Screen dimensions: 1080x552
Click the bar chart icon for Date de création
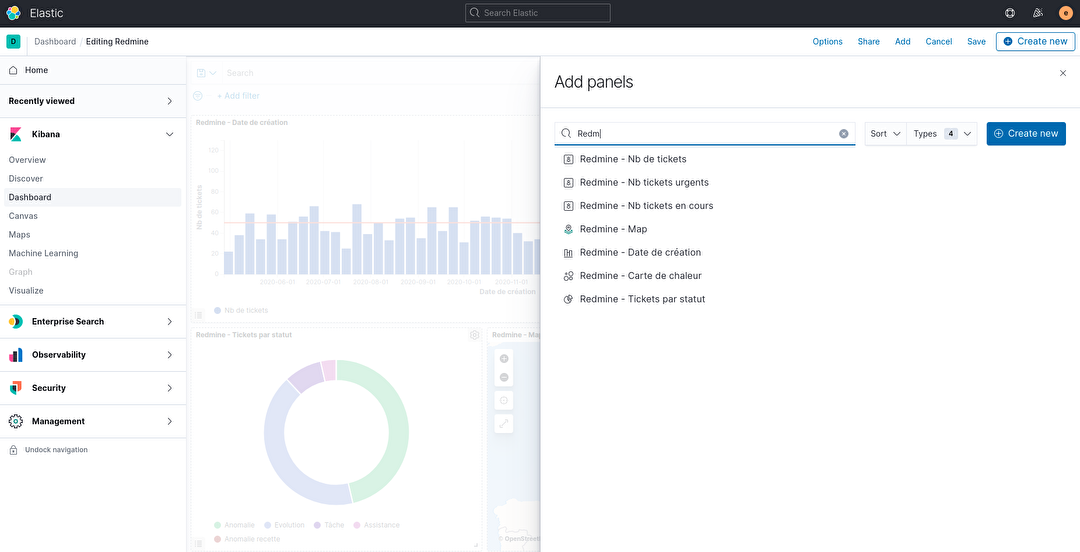click(x=568, y=253)
